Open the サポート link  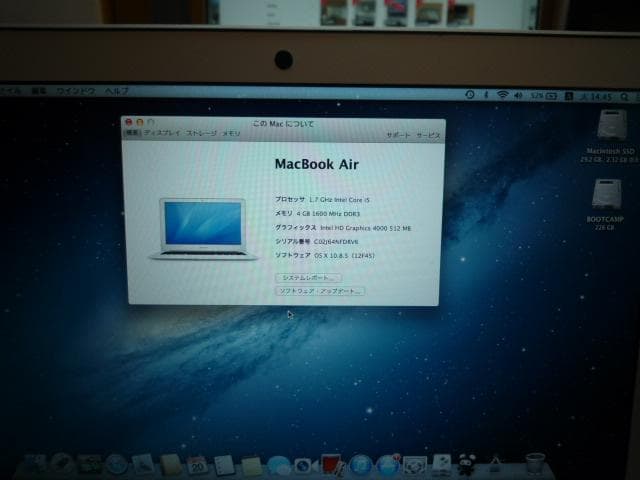398,135
